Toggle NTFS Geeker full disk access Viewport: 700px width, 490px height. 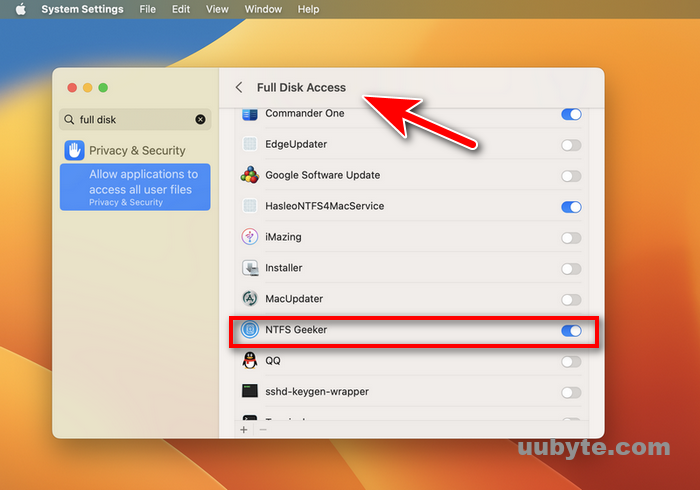pos(571,331)
